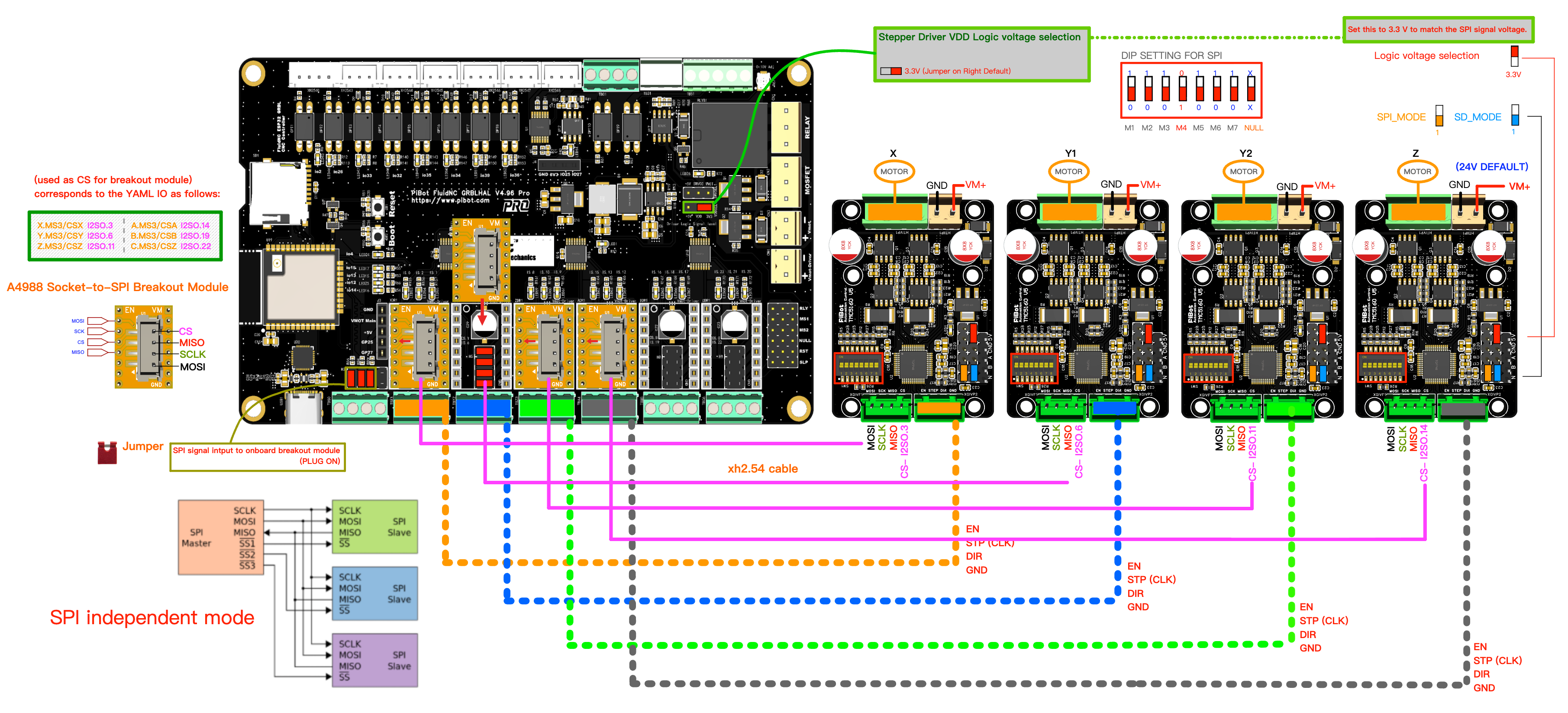Toggle DIP switch M1
The image size is (1568, 713).
pyautogui.click(x=1131, y=89)
